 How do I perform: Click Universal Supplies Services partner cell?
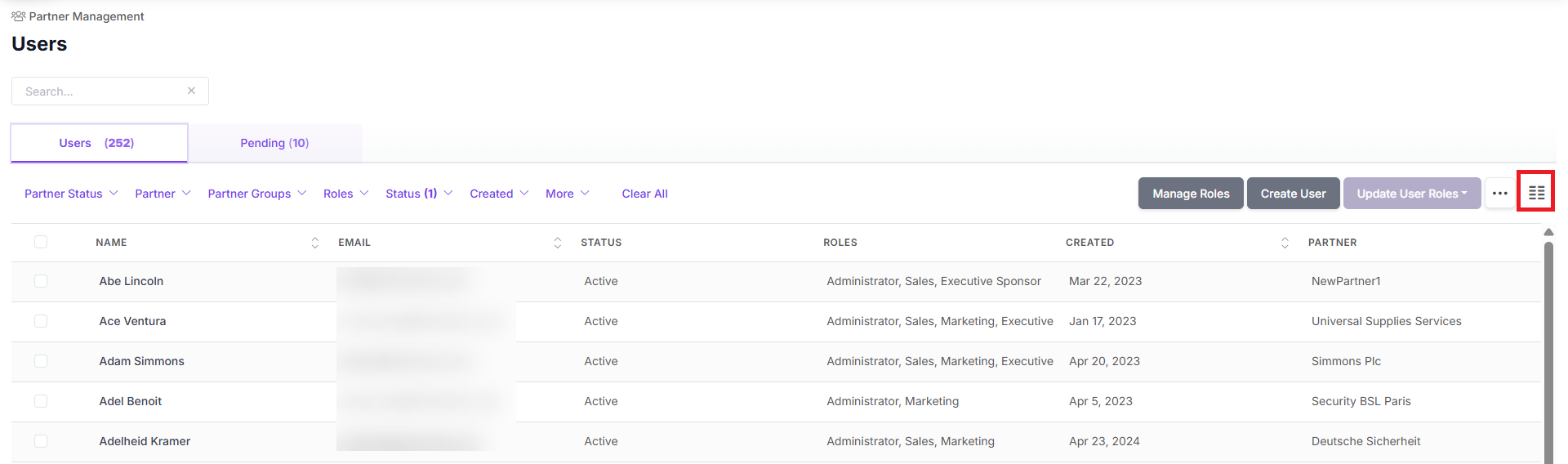1387,321
